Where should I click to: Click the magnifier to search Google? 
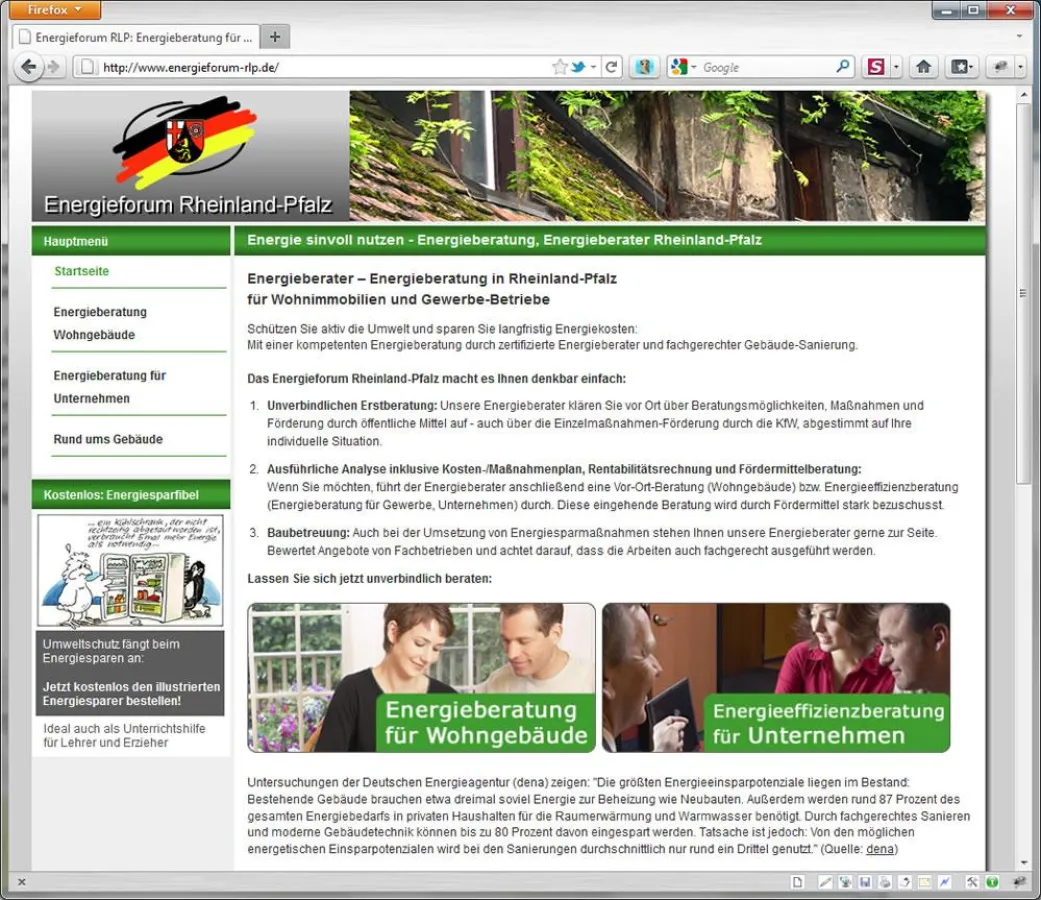[843, 66]
